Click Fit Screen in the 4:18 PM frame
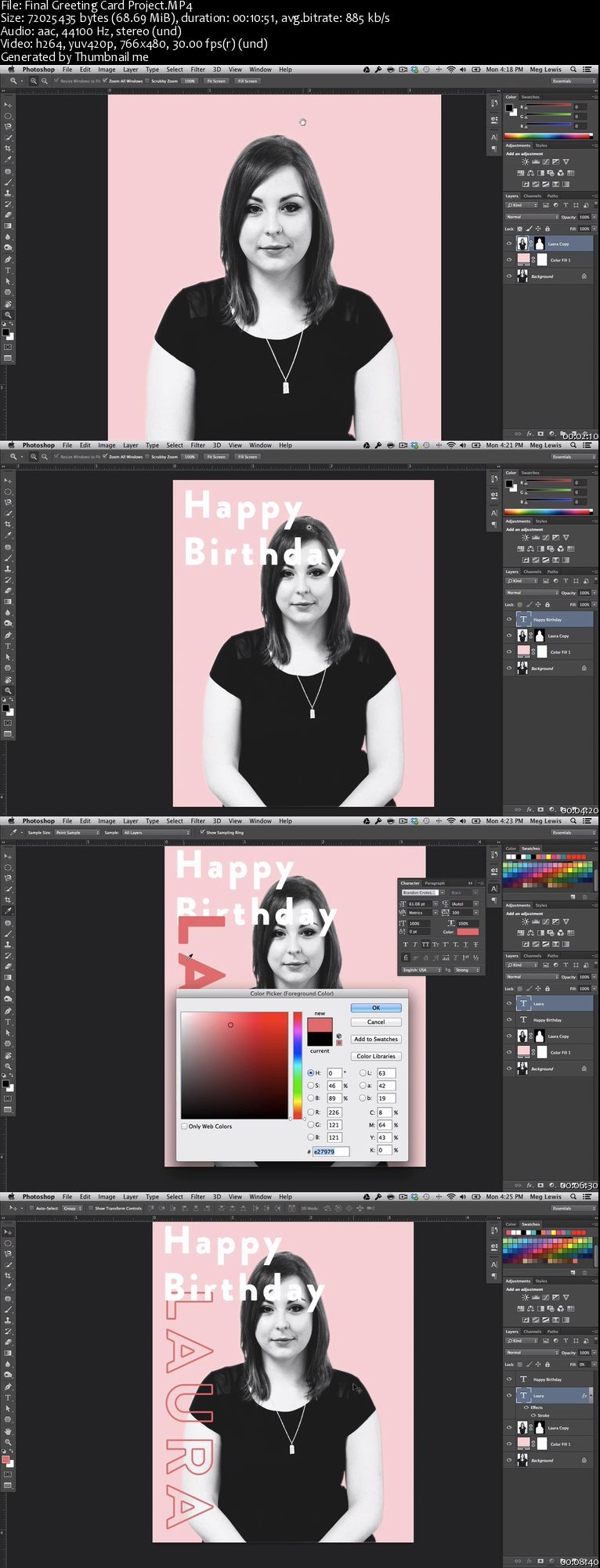Image resolution: width=600 pixels, height=1568 pixels. (x=216, y=81)
